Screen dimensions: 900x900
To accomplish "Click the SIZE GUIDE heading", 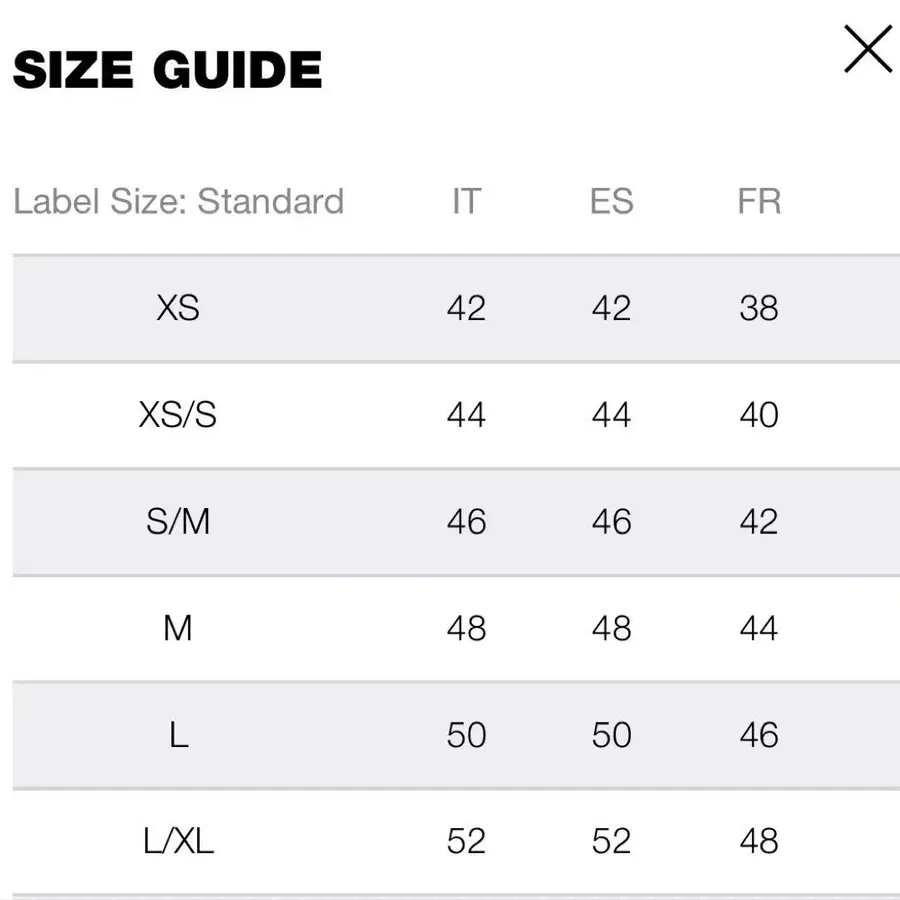I will pyautogui.click(x=167, y=70).
